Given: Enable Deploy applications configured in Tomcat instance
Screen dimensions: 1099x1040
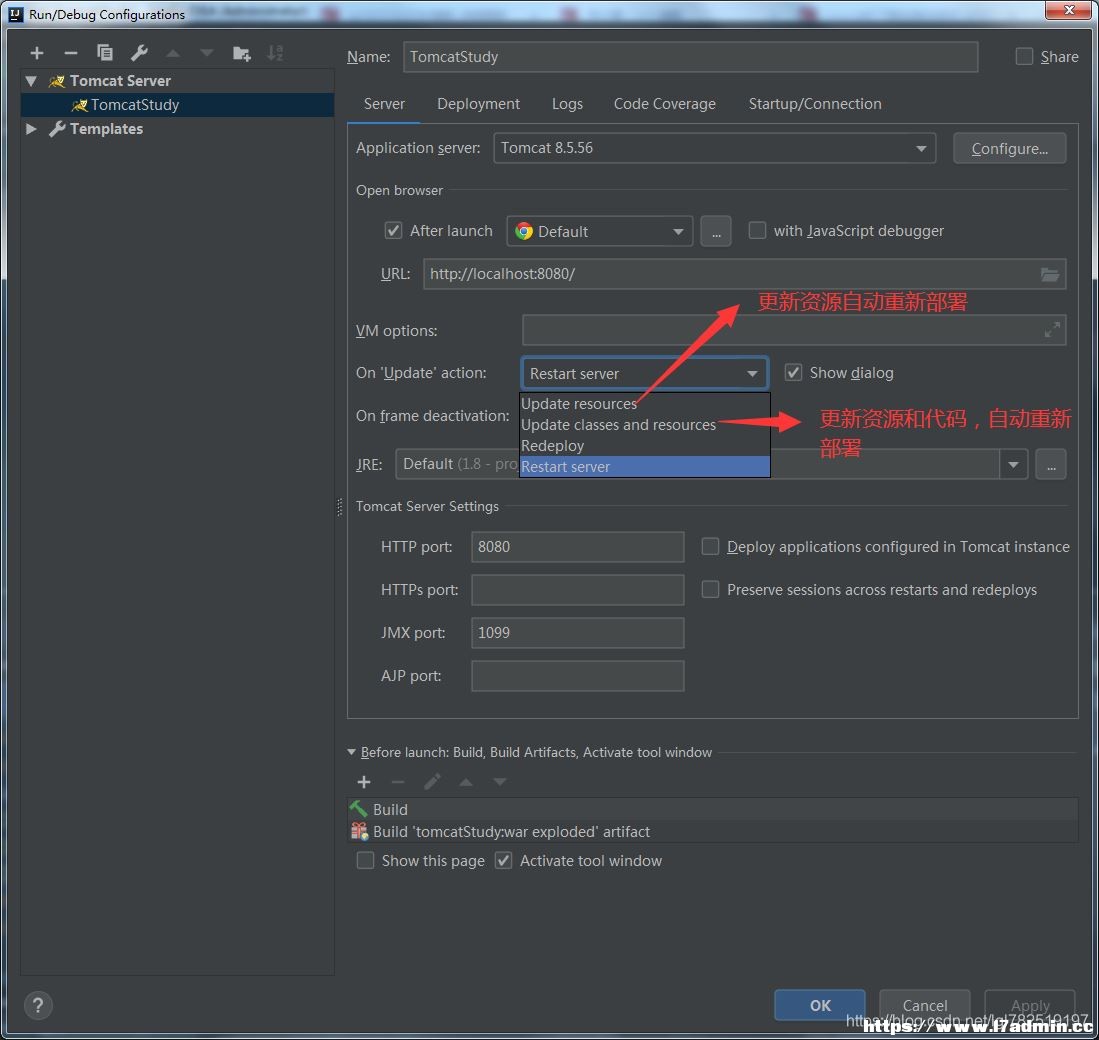Looking at the screenshot, I should tap(710, 547).
